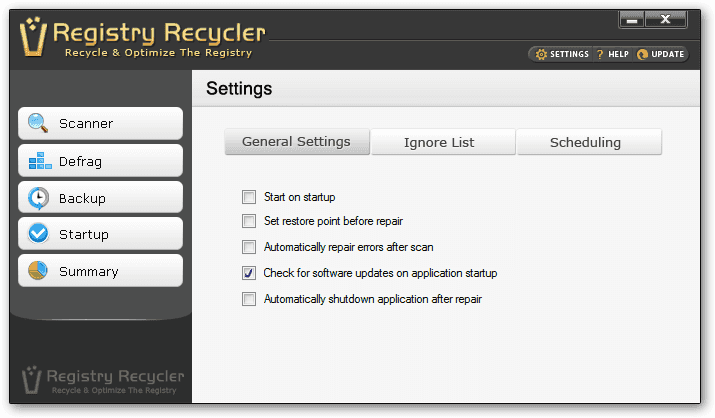Click the Summary pie chart icon

pyautogui.click(x=38, y=270)
